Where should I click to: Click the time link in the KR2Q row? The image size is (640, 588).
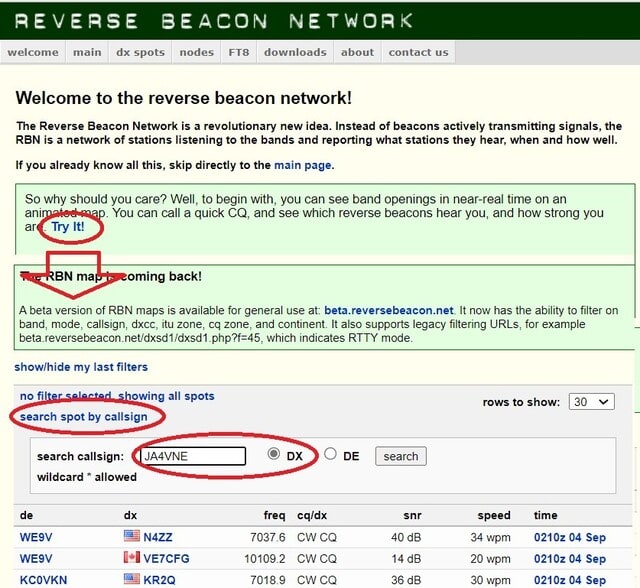570,580
